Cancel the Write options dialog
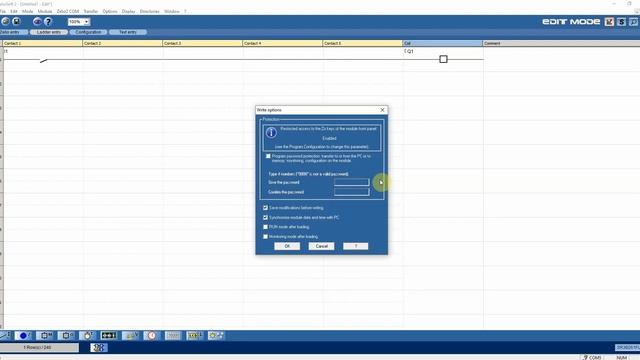The height and width of the screenshot is (360, 640). point(321,246)
